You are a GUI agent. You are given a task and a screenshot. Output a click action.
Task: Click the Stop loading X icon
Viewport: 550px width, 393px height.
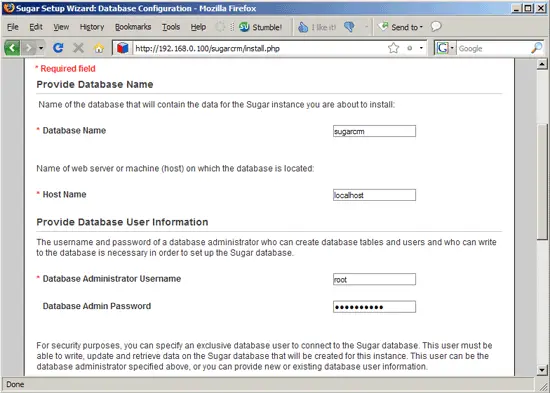coord(78,48)
